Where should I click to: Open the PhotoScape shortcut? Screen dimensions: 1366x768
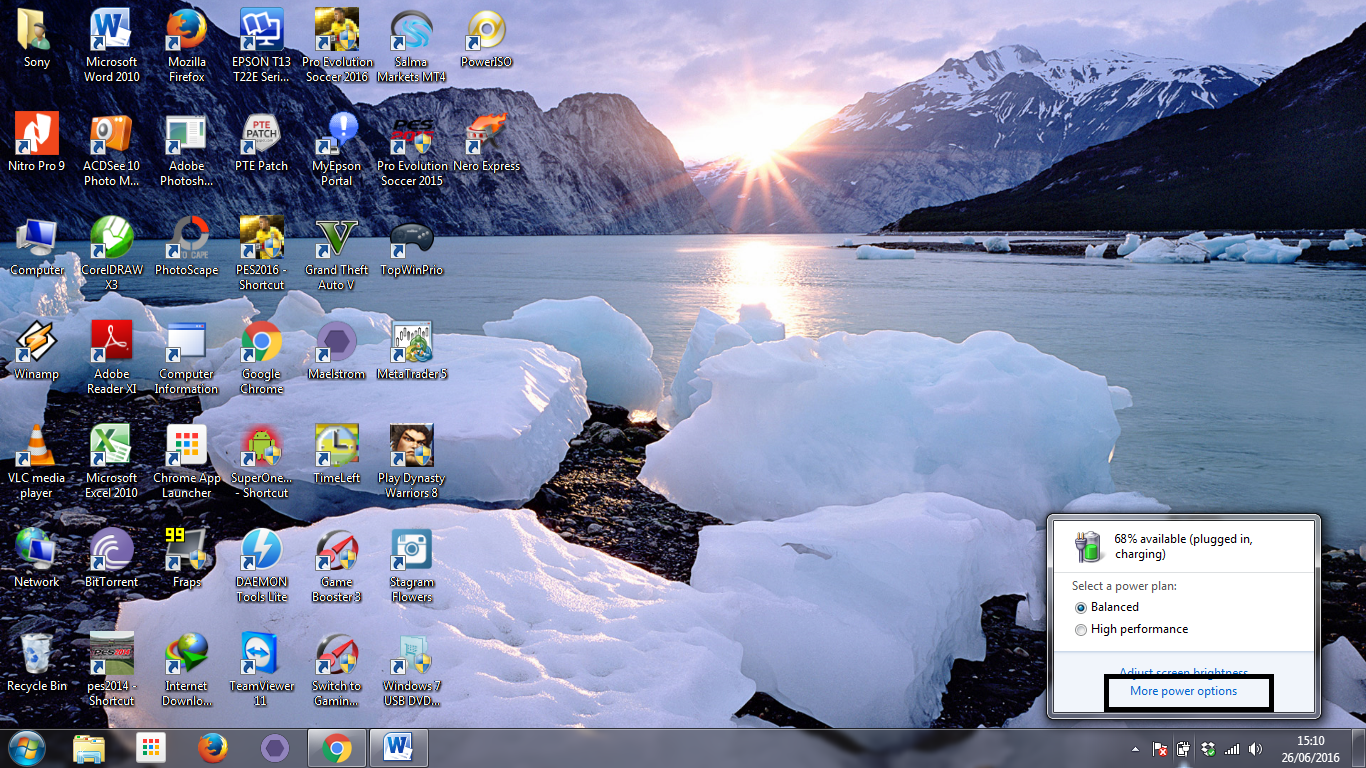point(187,247)
